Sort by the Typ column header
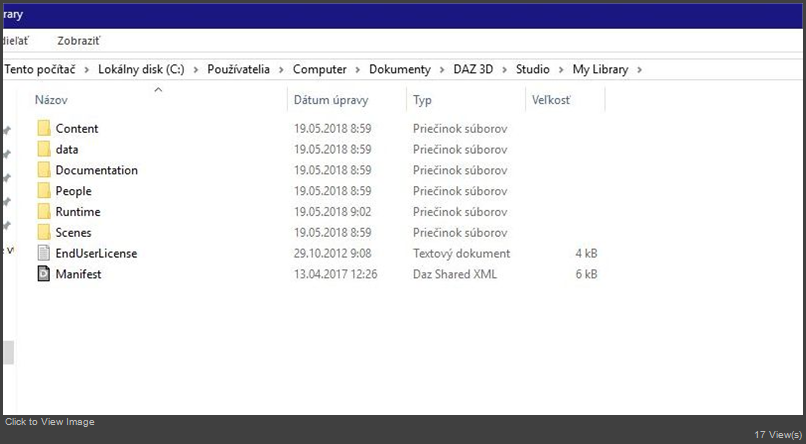 point(423,100)
